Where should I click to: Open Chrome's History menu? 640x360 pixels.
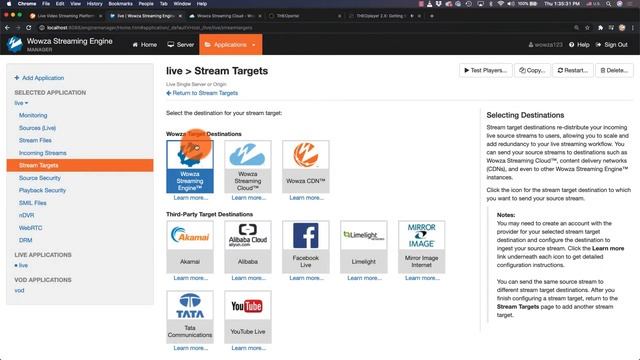click(94, 4)
